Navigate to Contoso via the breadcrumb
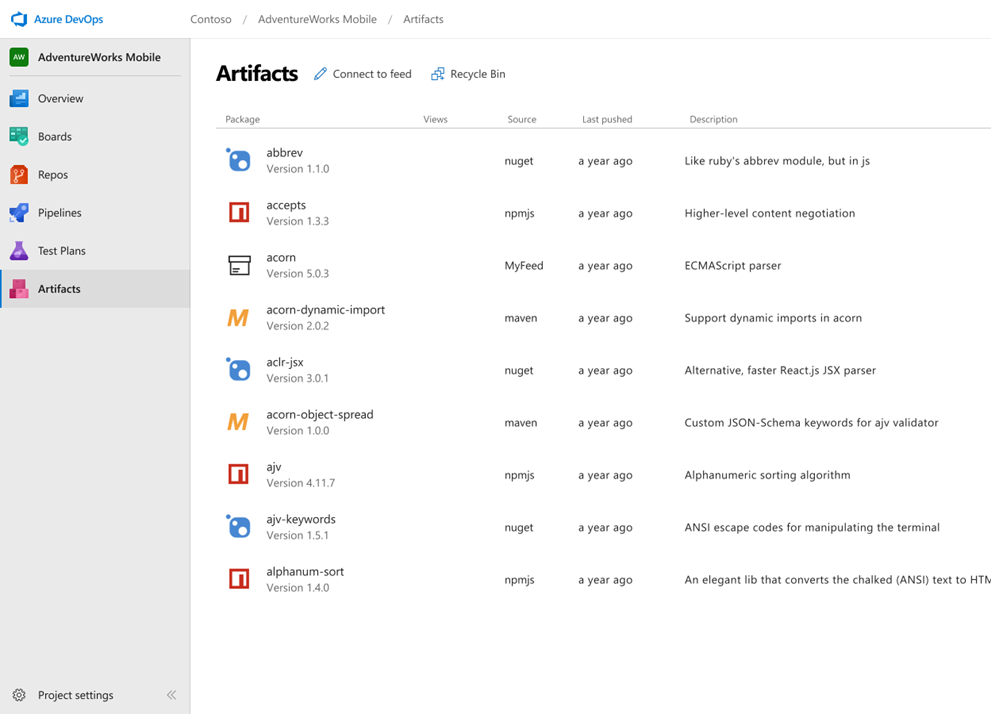The width and height of the screenshot is (991, 714). coord(211,18)
